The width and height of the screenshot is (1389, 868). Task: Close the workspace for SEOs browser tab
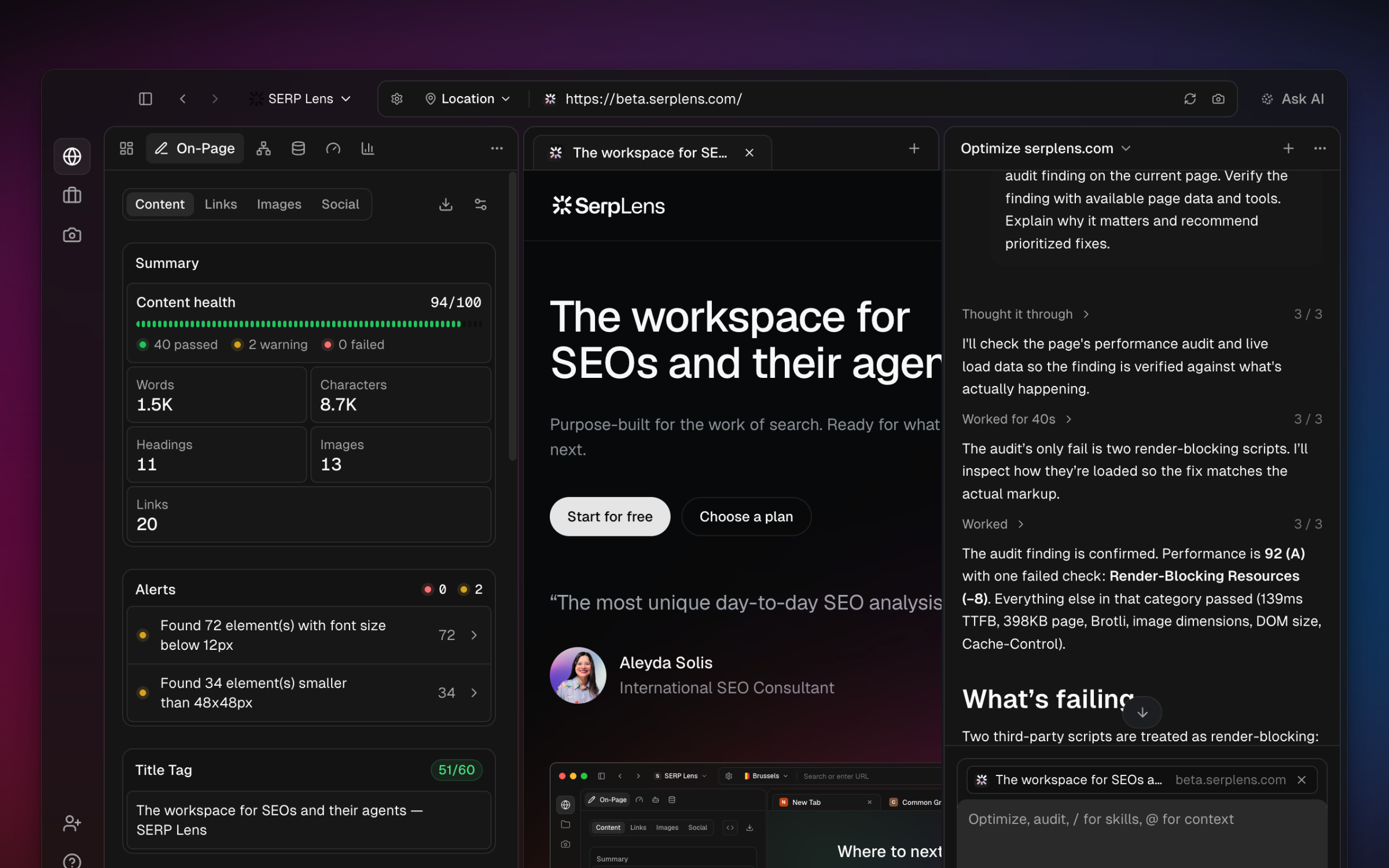coord(749,153)
